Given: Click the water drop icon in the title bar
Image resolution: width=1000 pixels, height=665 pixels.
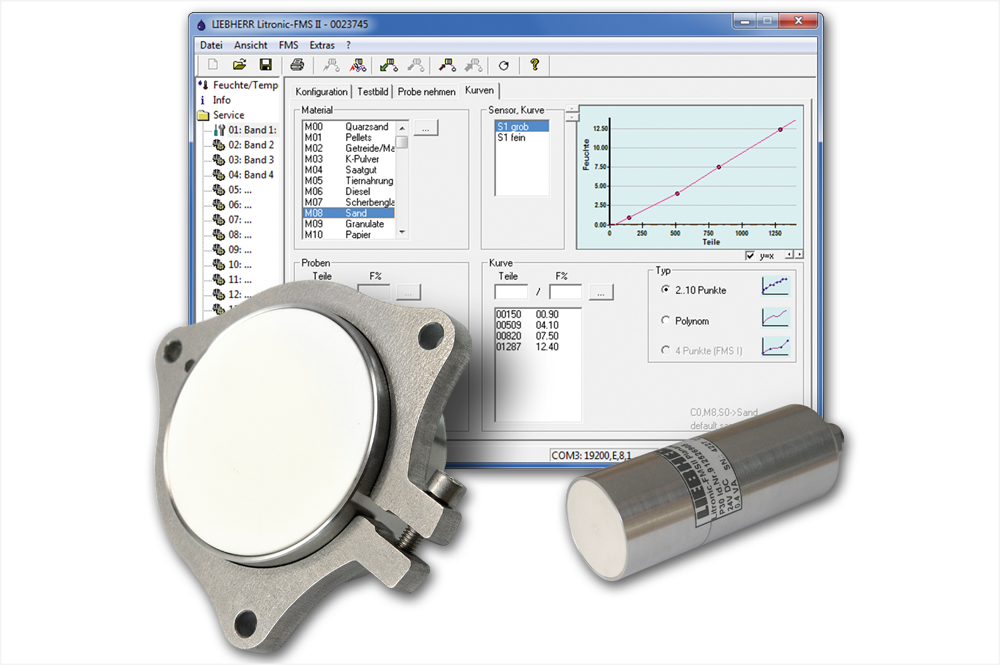Looking at the screenshot, I should 202,24.
